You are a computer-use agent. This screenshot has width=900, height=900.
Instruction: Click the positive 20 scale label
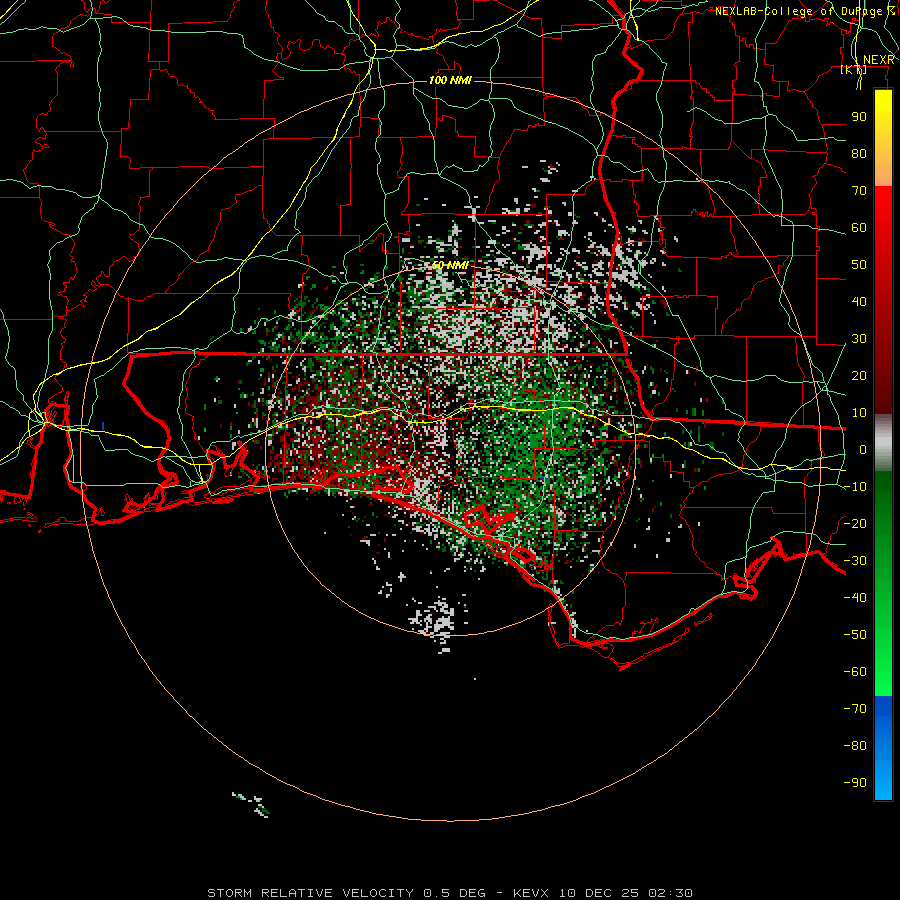(x=859, y=376)
